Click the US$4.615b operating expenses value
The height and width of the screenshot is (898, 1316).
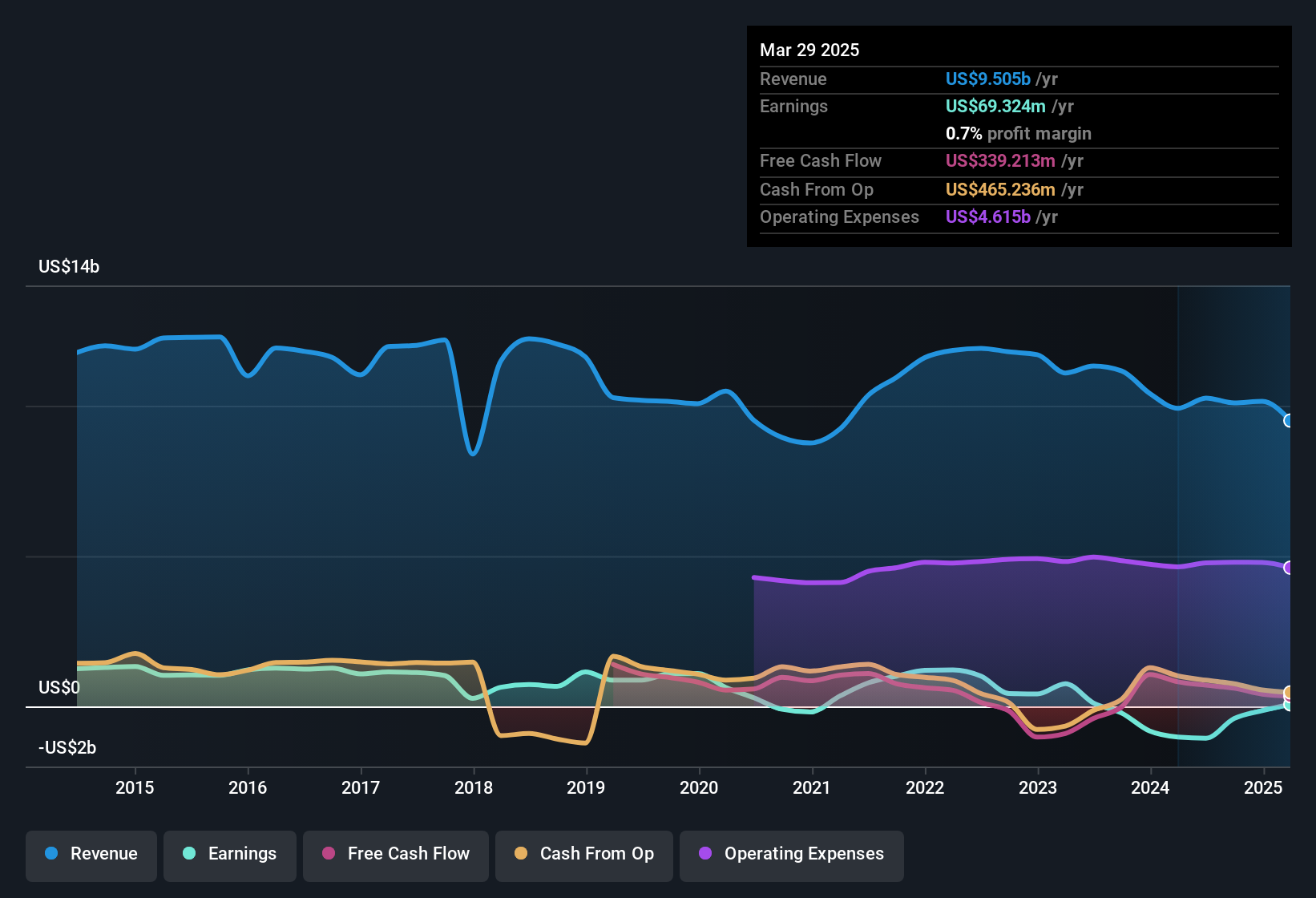(988, 217)
